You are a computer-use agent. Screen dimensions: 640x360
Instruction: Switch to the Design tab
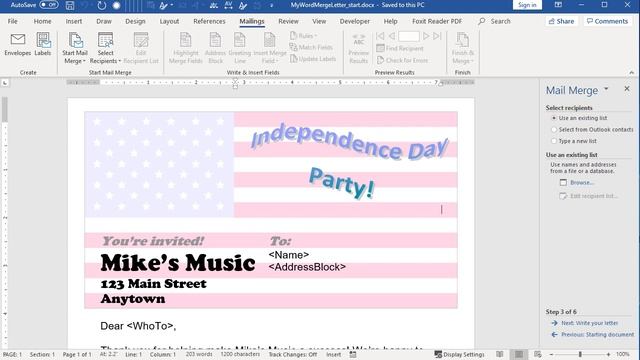click(136, 21)
